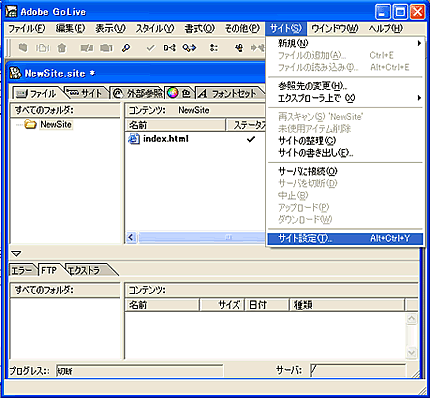Collapse the lower pane with the triangle toggle
430x398 pixels.
pyautogui.click(x=16, y=254)
